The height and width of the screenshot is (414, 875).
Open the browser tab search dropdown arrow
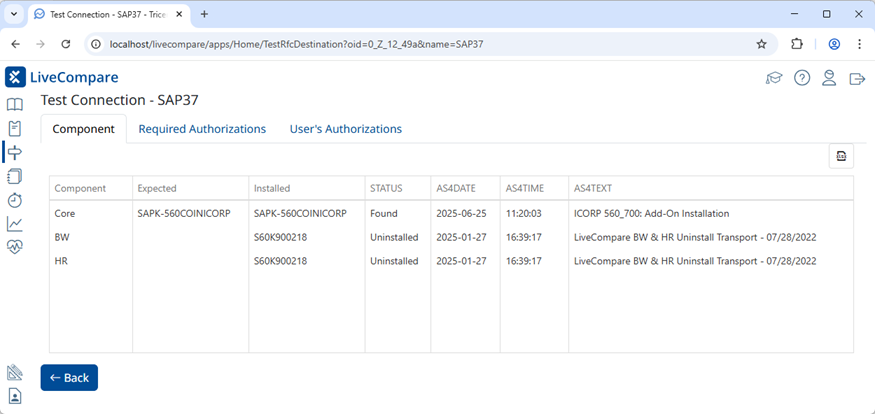click(14, 14)
